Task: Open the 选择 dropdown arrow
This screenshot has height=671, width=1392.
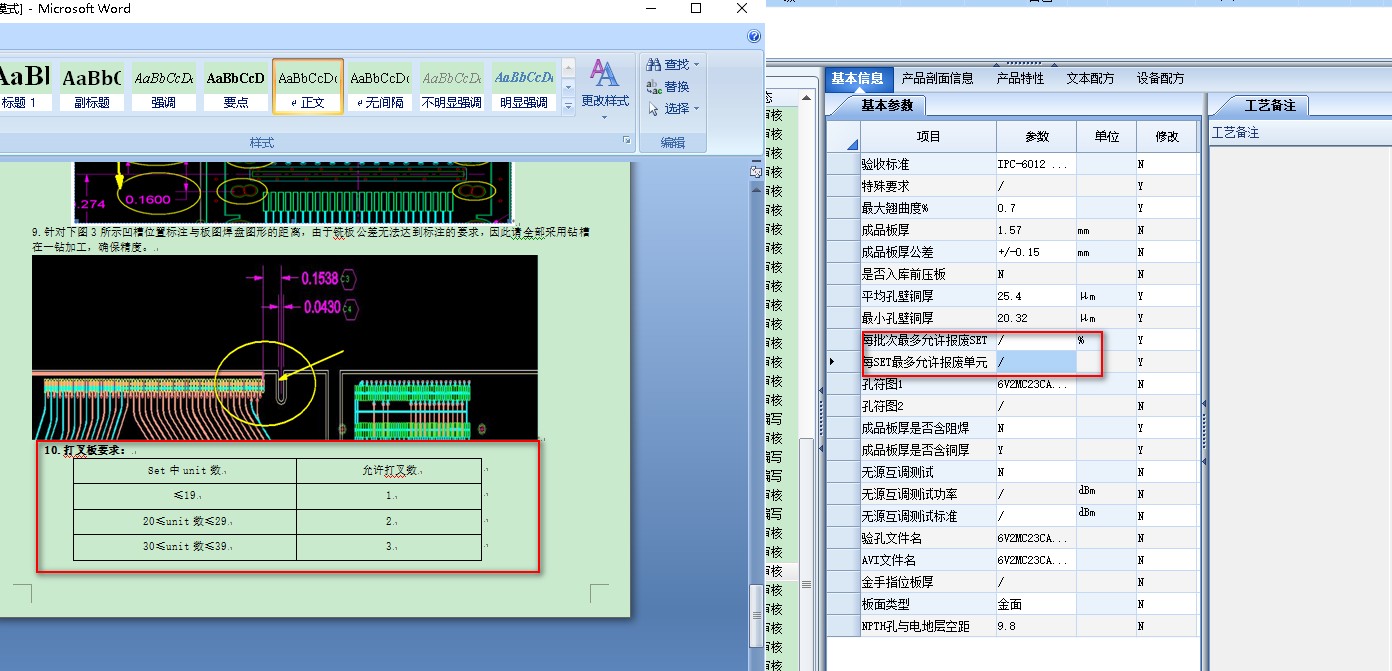Action: [x=697, y=109]
